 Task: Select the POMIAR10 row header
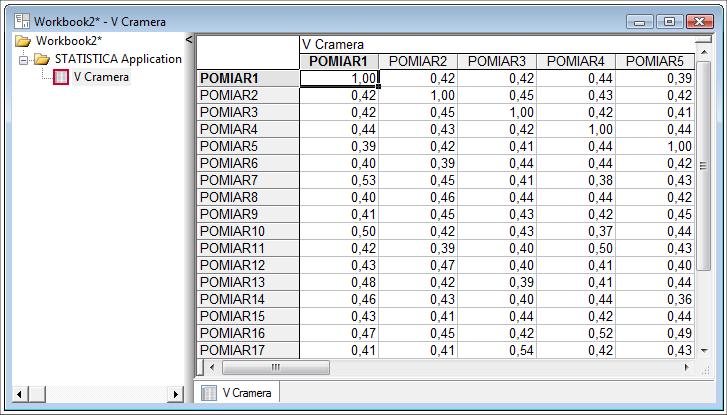tap(248, 231)
